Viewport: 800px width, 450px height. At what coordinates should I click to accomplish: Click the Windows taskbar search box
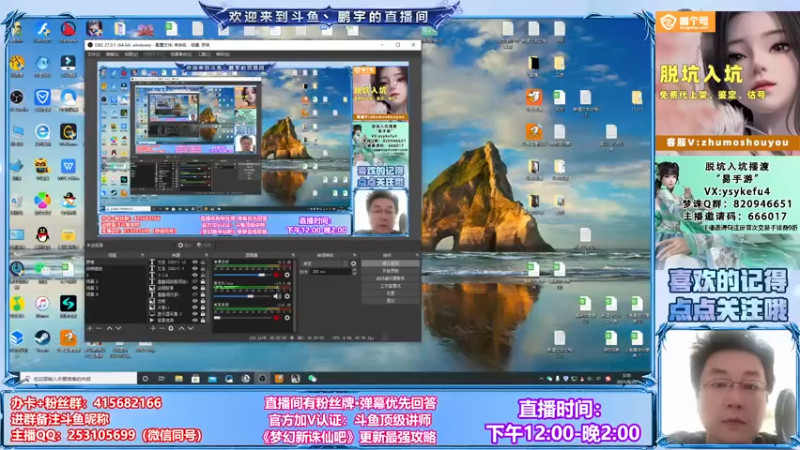tap(79, 379)
